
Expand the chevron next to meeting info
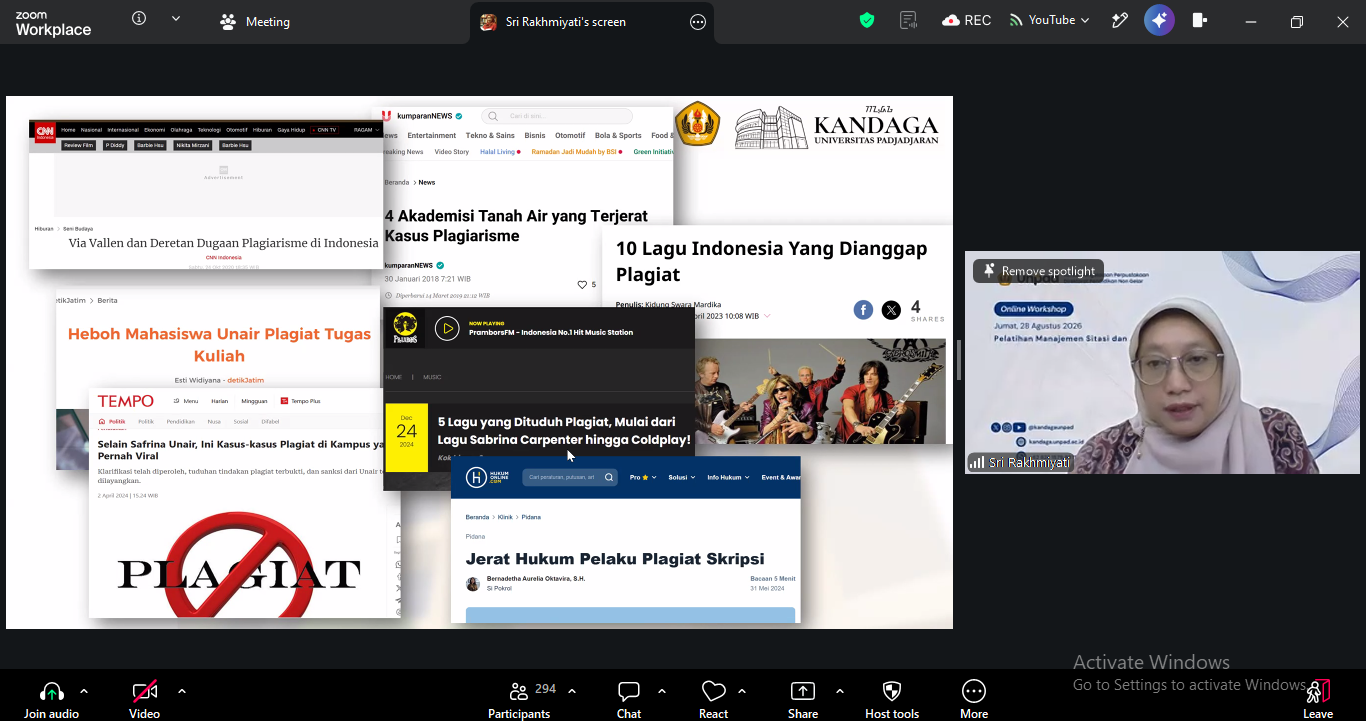pos(176,19)
